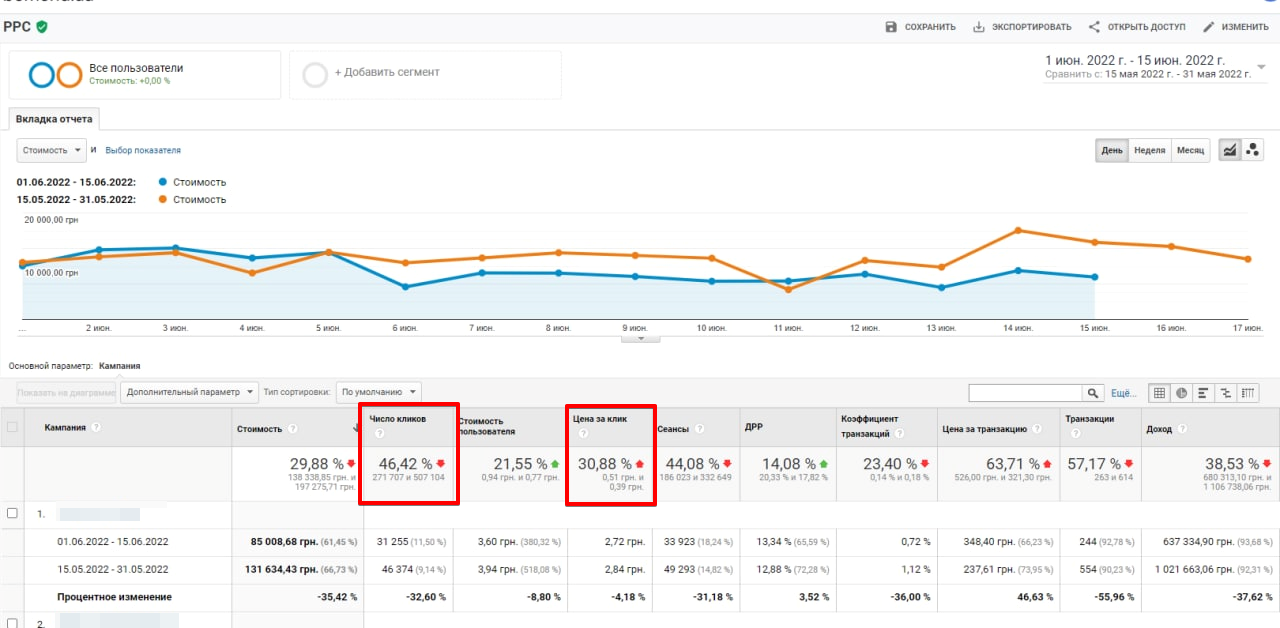Tick the checkbox for campaign row 1
Viewport: 1280px width, 628px height.
click(12, 514)
